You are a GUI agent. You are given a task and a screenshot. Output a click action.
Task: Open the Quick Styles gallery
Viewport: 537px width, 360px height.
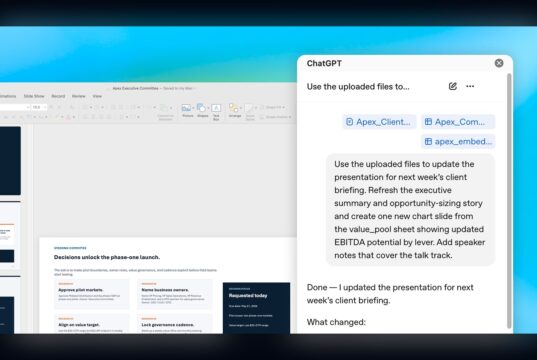pyautogui.click(x=250, y=112)
